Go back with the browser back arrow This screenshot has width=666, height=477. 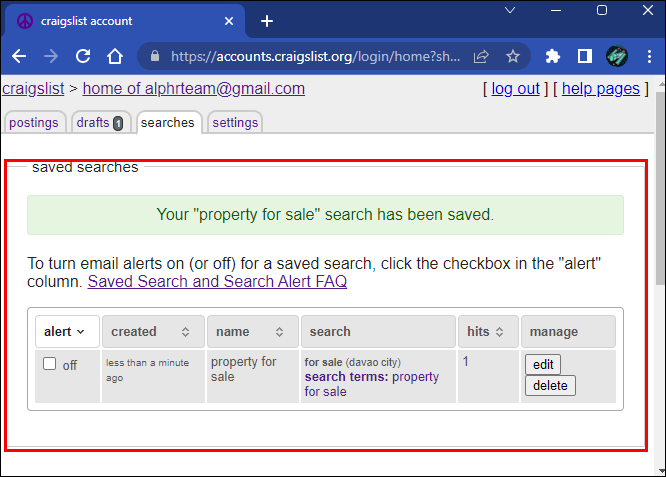click(x=19, y=56)
